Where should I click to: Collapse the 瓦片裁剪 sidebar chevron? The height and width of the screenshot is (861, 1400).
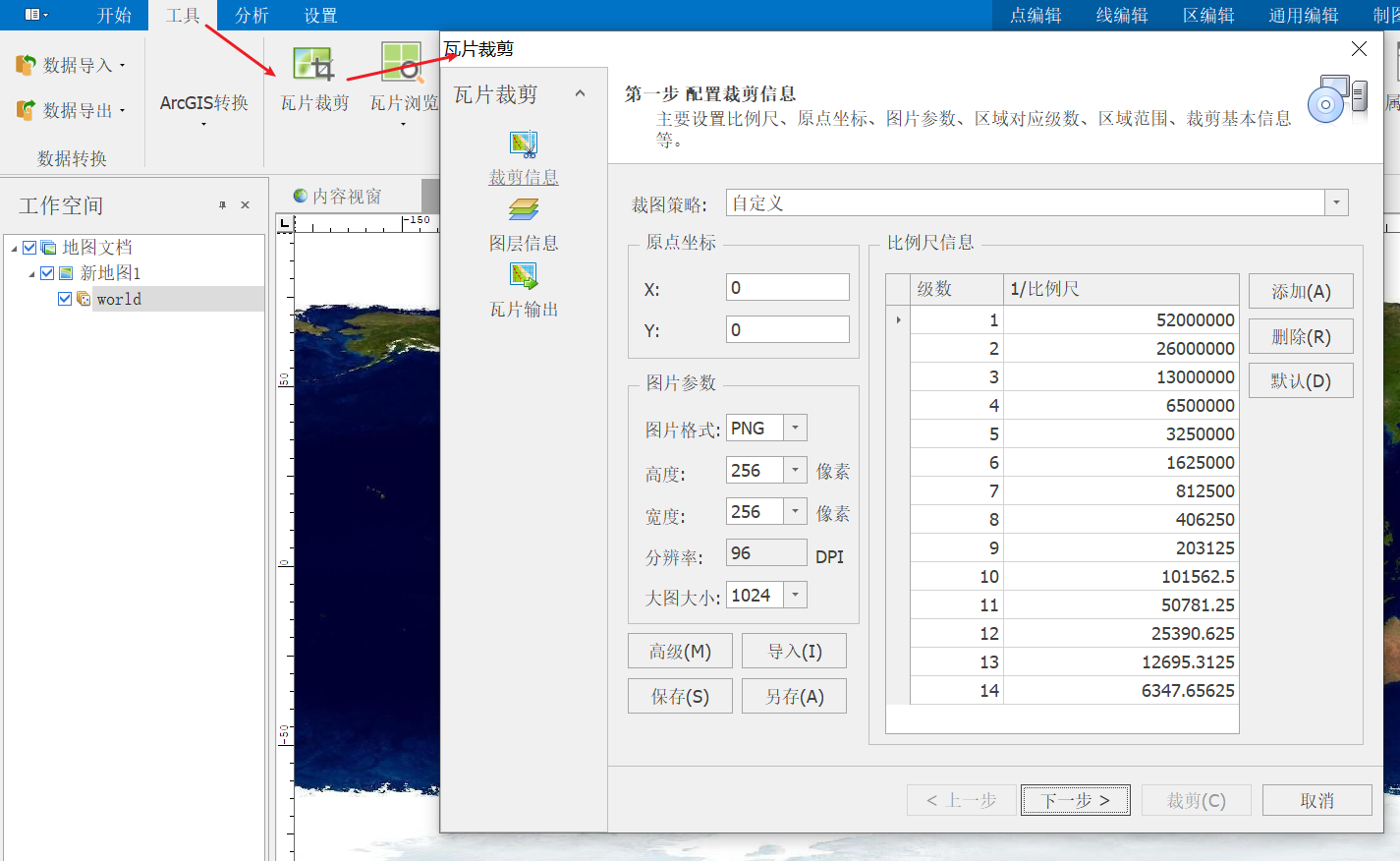click(x=580, y=93)
